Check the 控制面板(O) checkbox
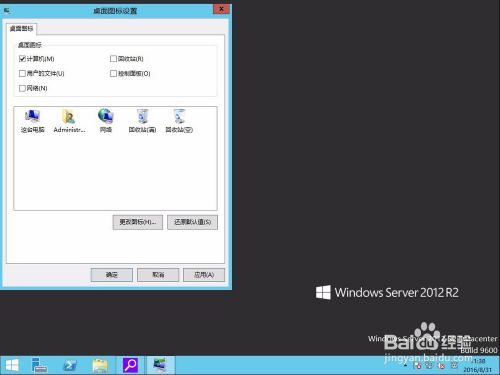The width and height of the screenshot is (500, 375). (113, 73)
